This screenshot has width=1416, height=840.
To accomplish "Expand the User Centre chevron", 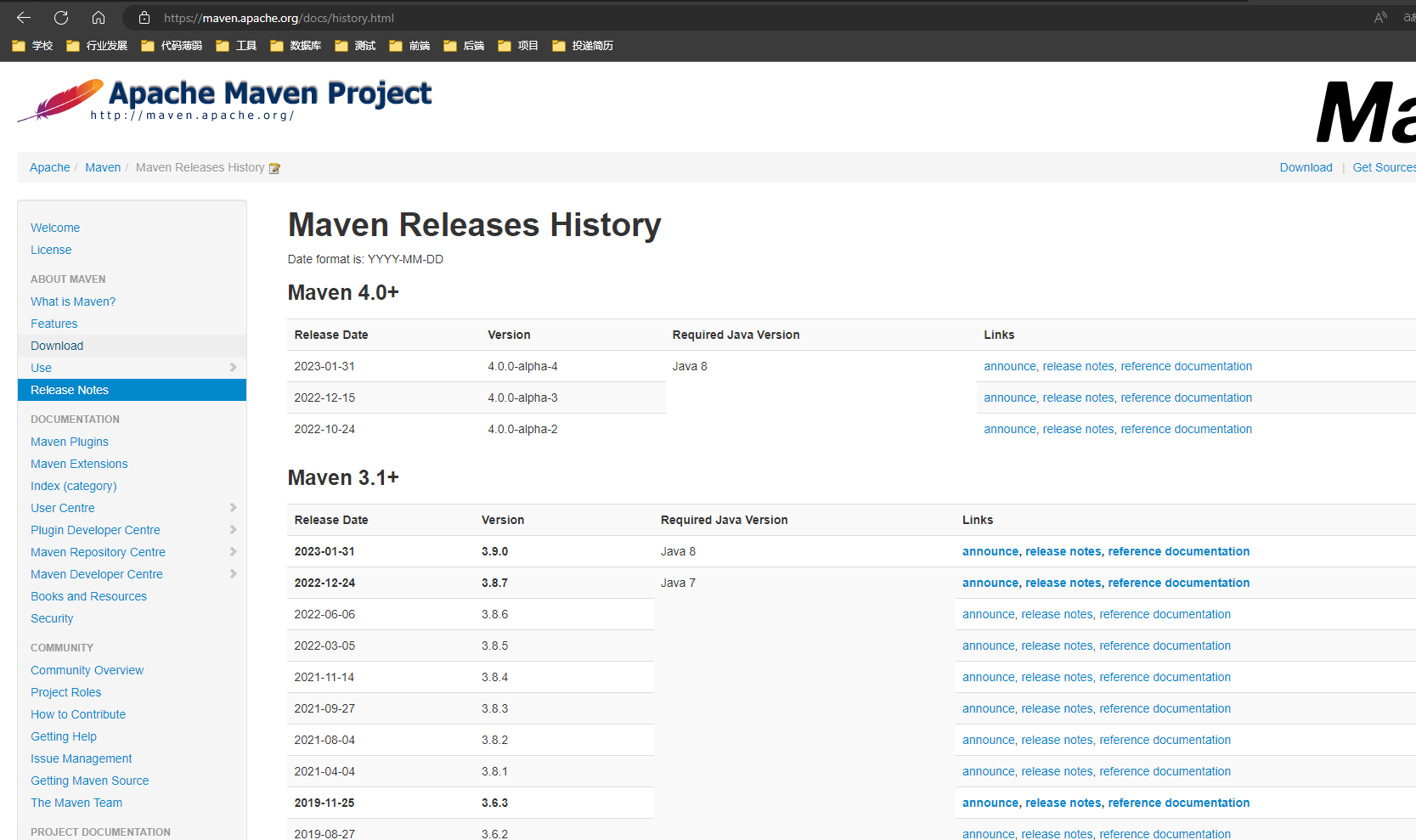I will point(233,507).
